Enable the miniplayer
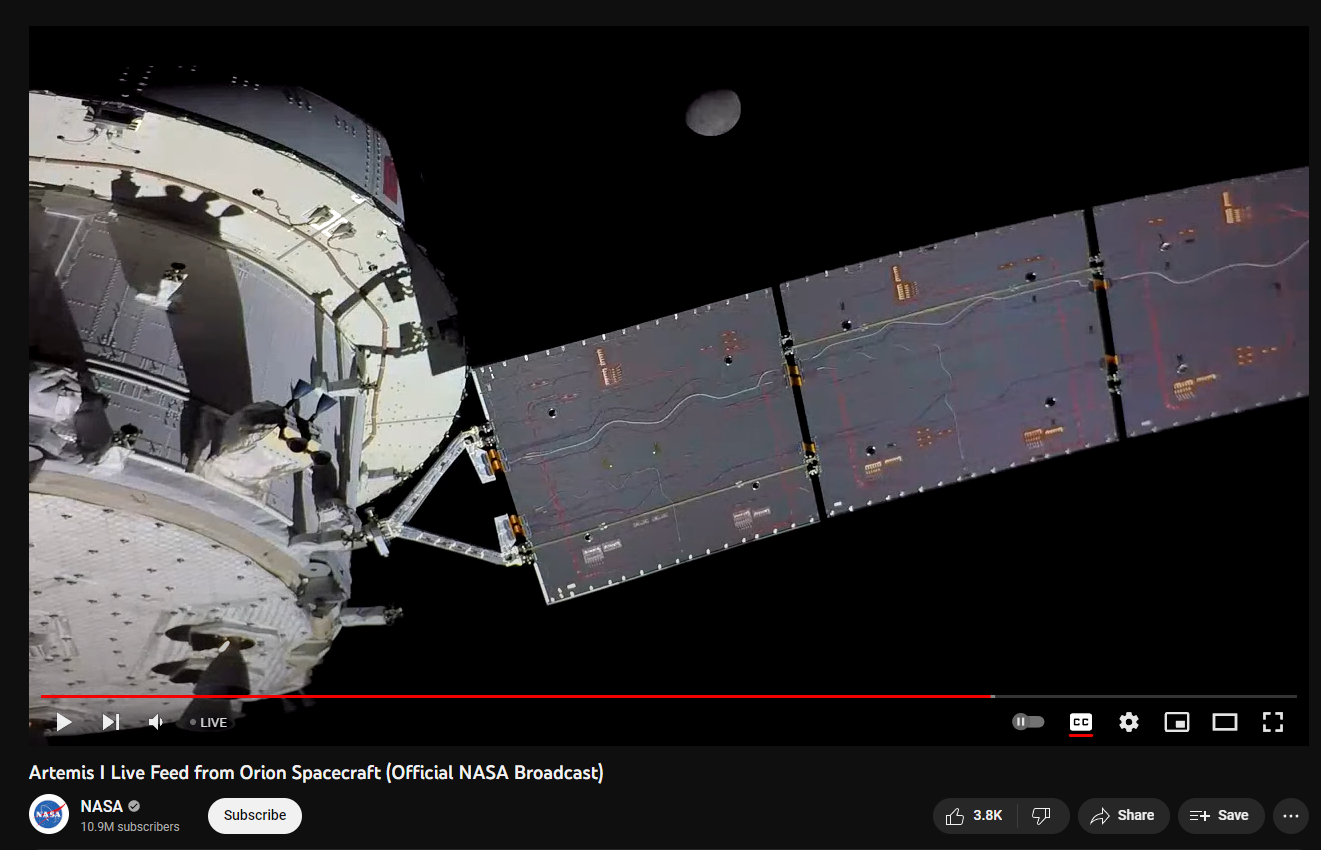 click(1177, 722)
